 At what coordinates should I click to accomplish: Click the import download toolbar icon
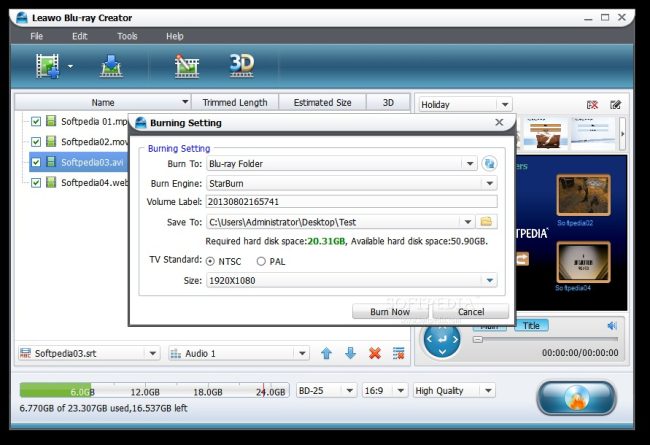coord(111,66)
